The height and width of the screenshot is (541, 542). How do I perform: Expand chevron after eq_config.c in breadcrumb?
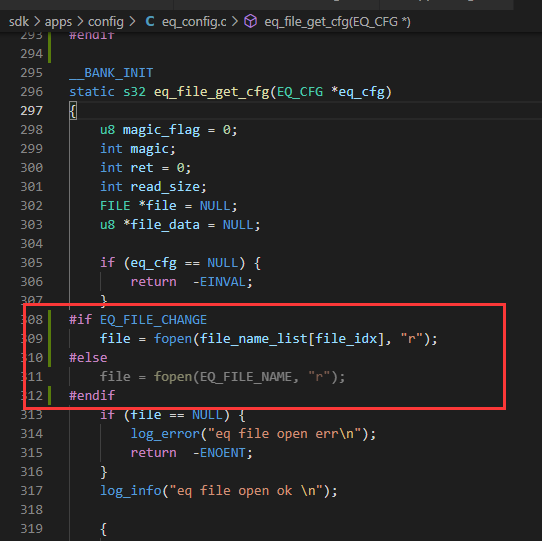click(235, 22)
